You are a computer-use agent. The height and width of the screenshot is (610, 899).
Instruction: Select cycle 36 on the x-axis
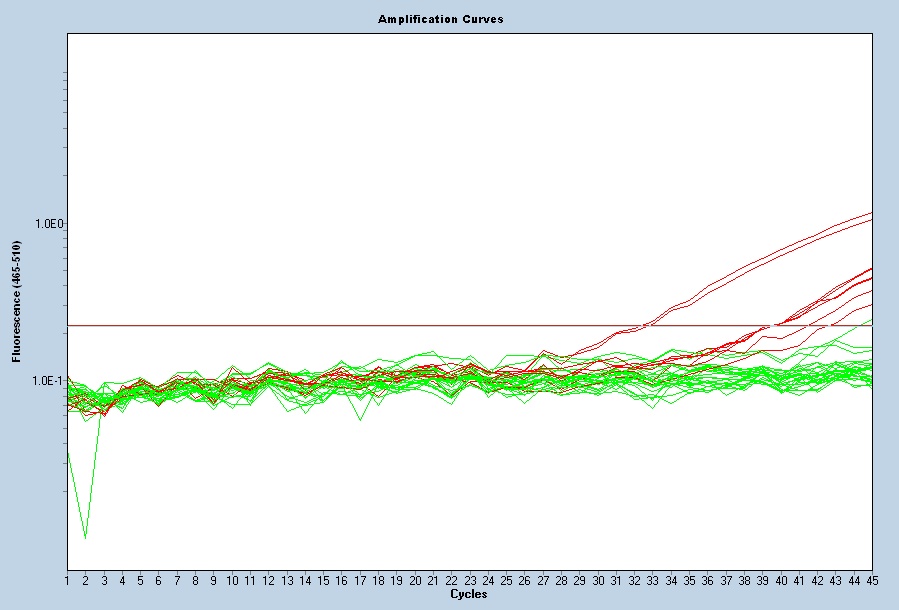(707, 581)
